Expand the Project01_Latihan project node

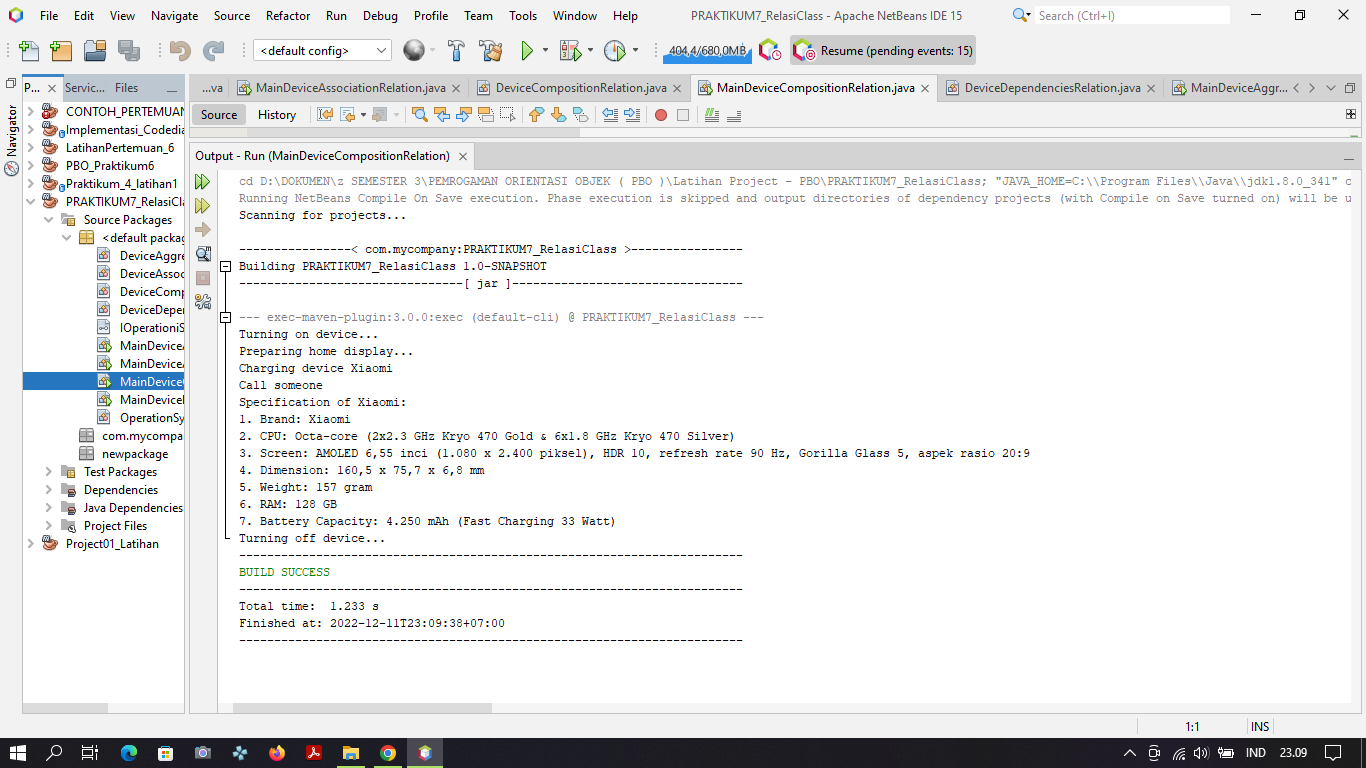pos(30,544)
